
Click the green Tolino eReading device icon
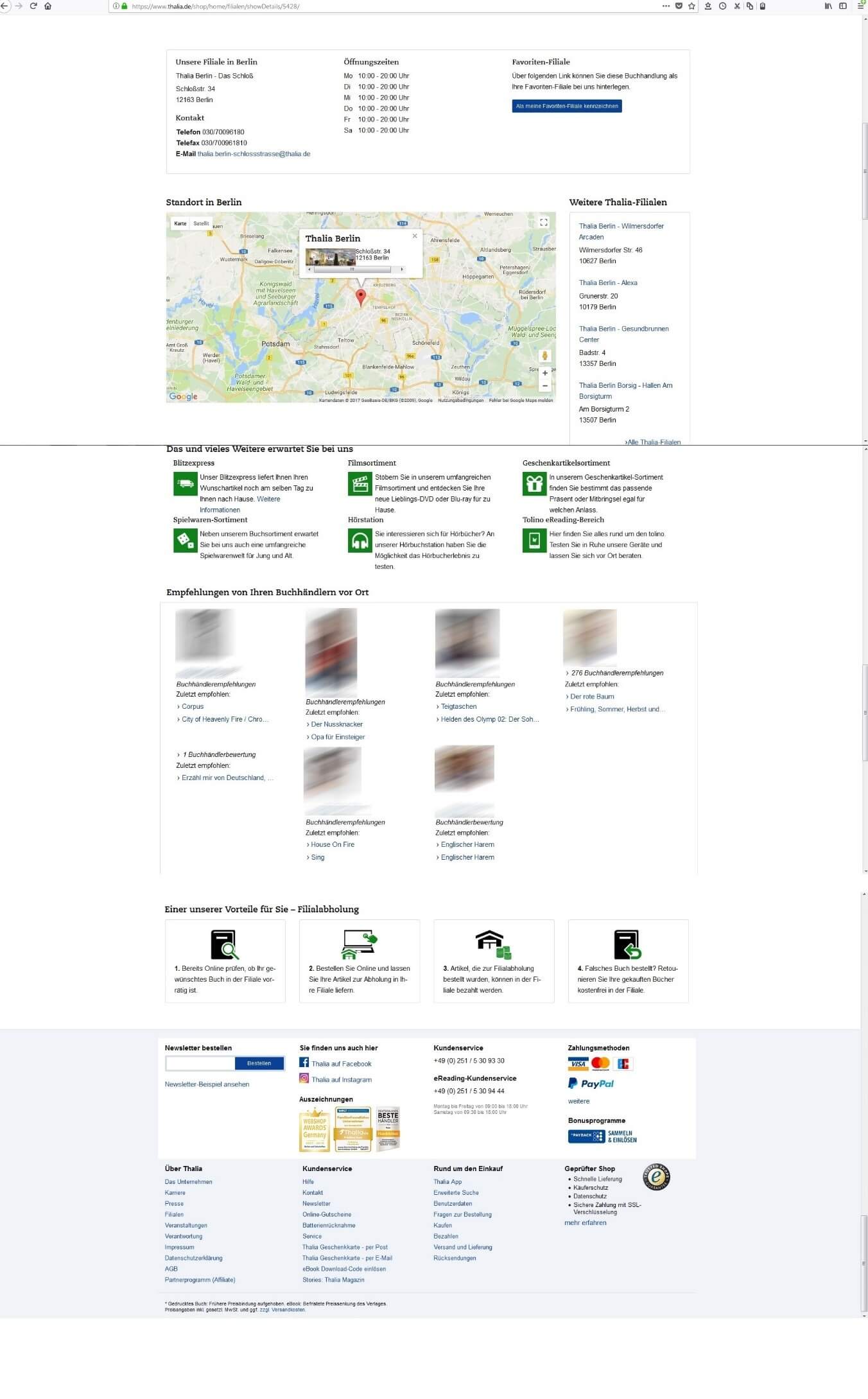coord(534,540)
